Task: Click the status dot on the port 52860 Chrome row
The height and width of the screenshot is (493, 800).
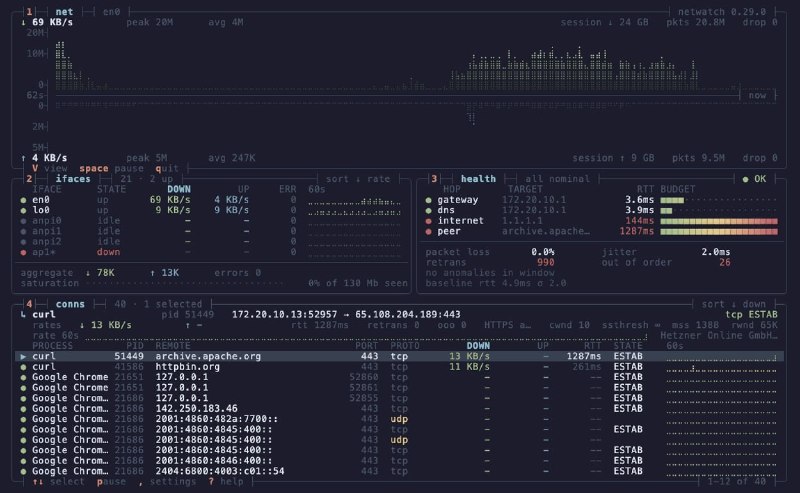Action: (x=23, y=377)
